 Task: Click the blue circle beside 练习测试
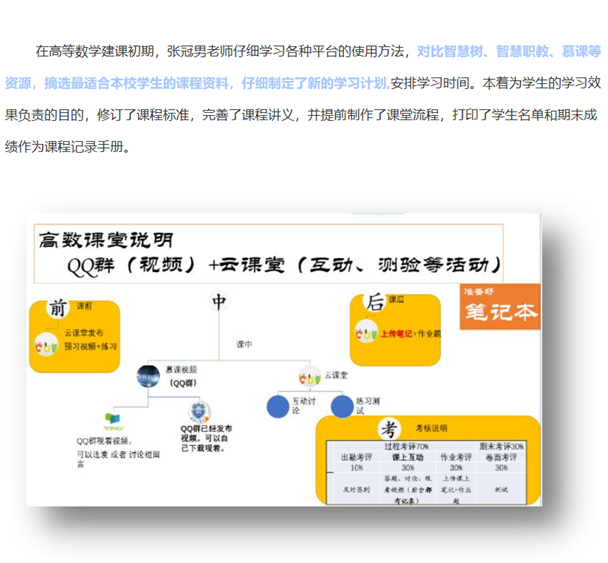tap(342, 406)
